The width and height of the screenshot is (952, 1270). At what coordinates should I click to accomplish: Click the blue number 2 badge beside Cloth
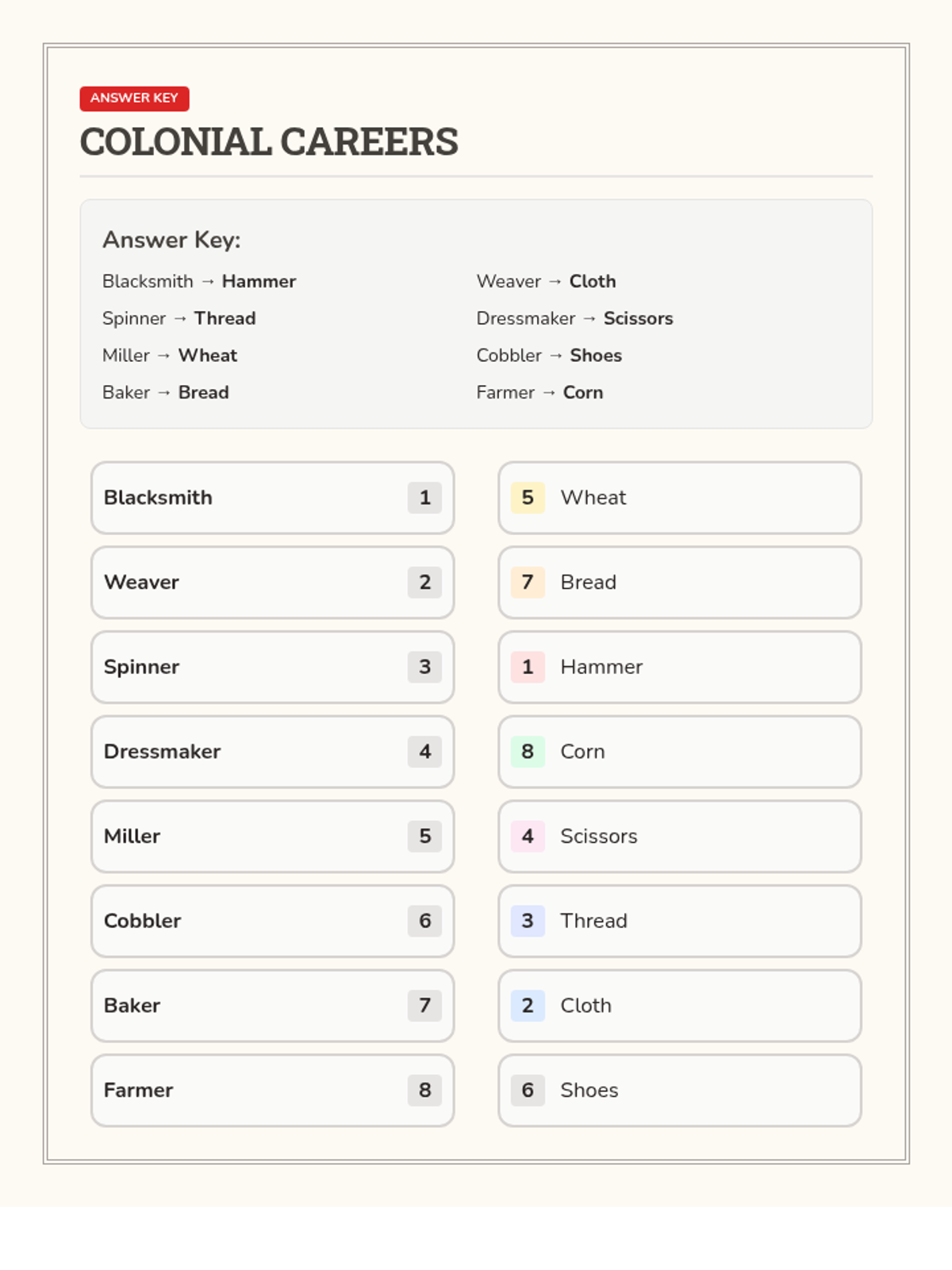pos(528,1006)
